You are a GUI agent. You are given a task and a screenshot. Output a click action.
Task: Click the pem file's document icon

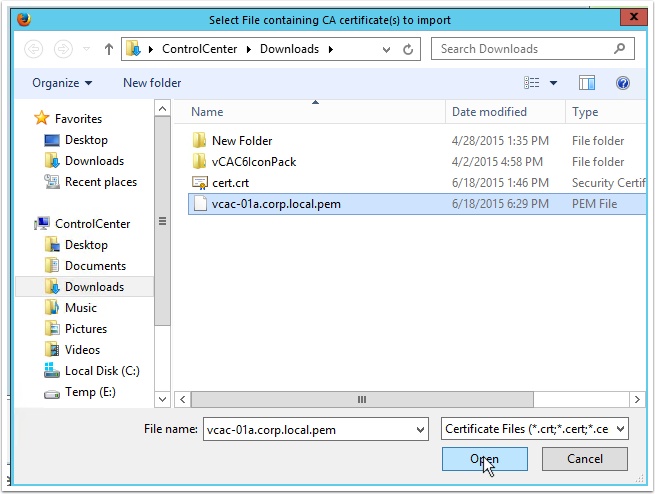[200, 204]
